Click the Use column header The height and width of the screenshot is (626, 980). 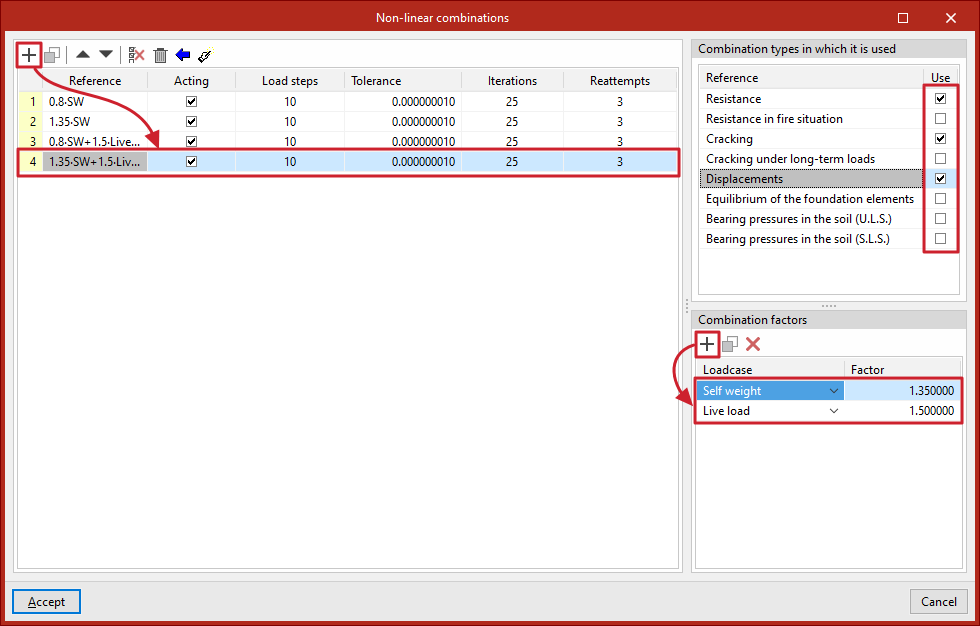[x=940, y=77]
